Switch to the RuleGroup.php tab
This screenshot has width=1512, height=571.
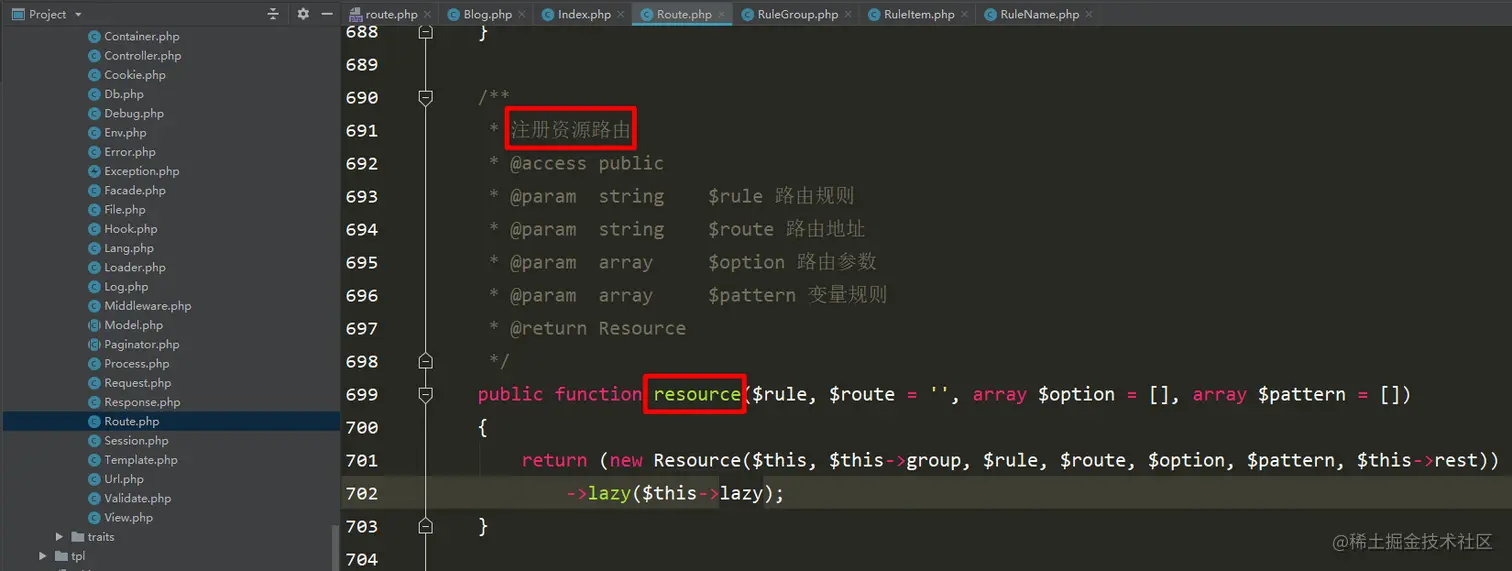click(x=797, y=14)
